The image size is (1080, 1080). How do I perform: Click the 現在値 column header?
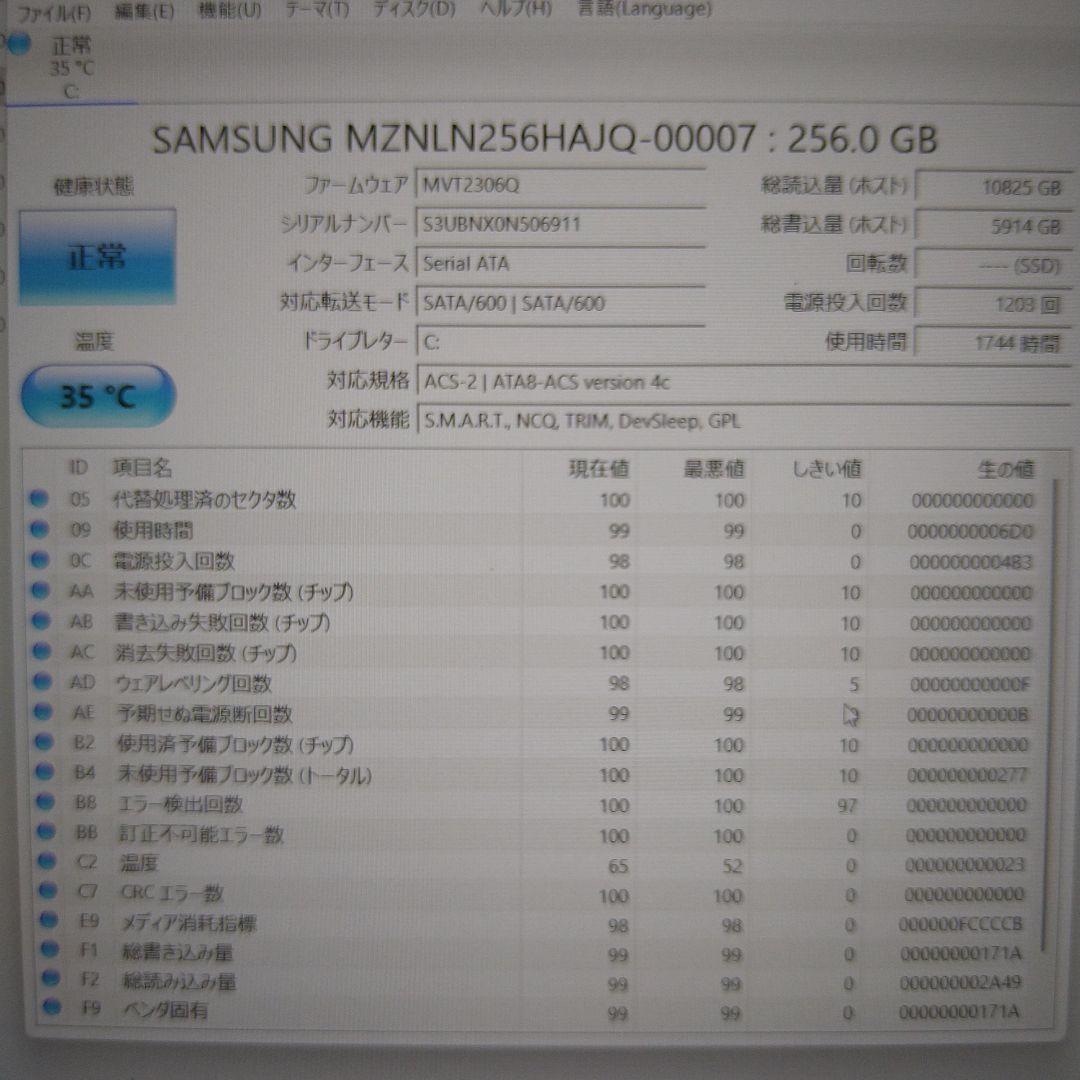[x=599, y=469]
